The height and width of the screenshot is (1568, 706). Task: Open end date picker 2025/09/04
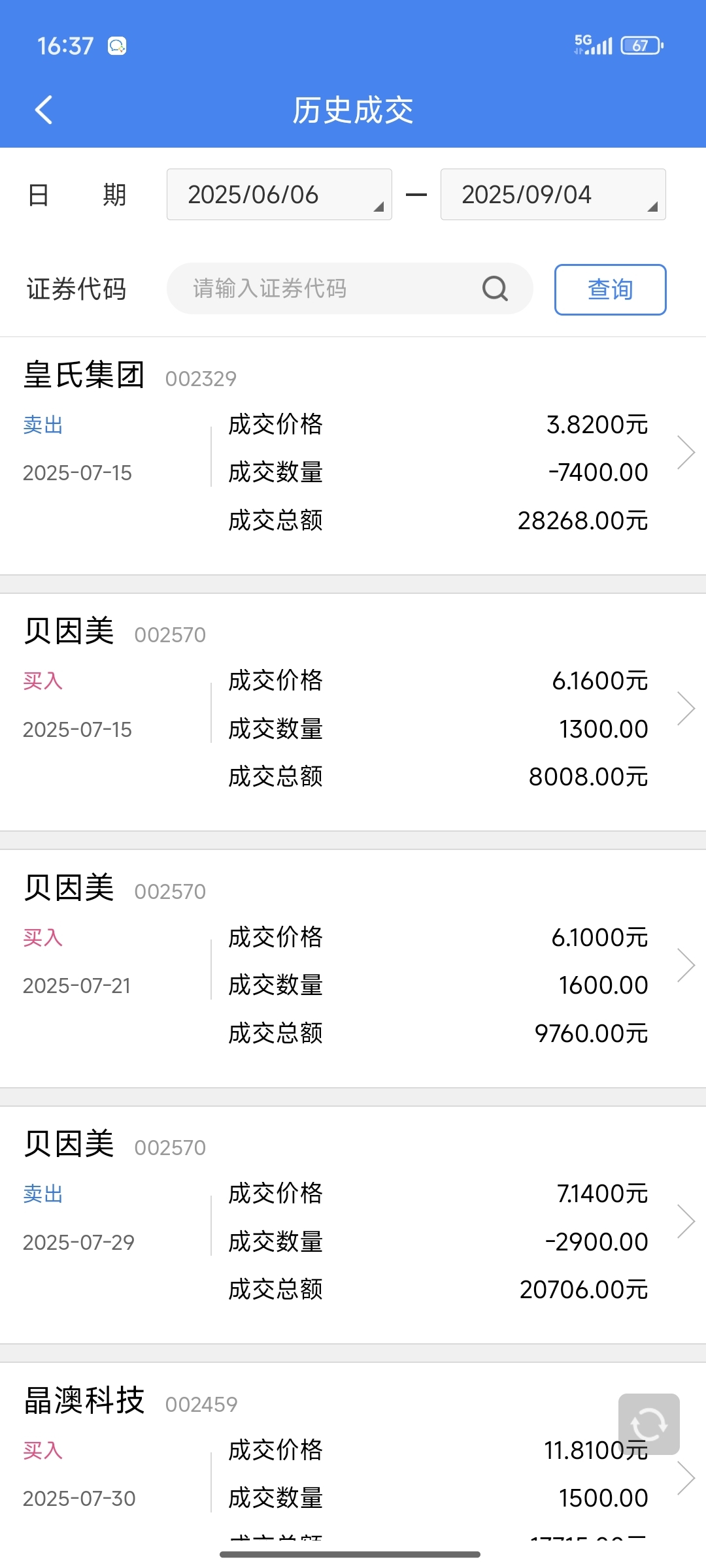pyautogui.click(x=553, y=195)
